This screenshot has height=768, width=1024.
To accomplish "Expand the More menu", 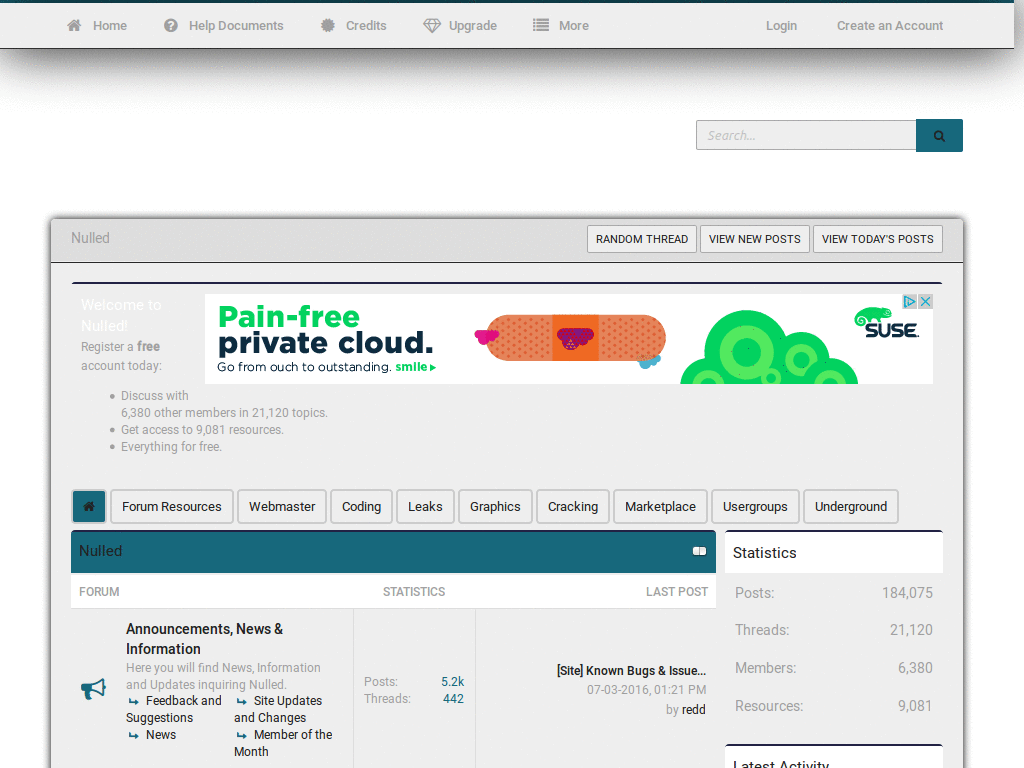I will point(573,25).
